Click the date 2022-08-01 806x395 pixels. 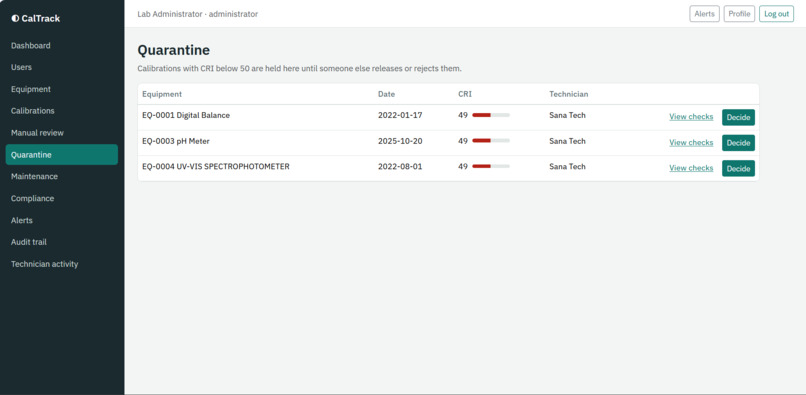pos(400,167)
